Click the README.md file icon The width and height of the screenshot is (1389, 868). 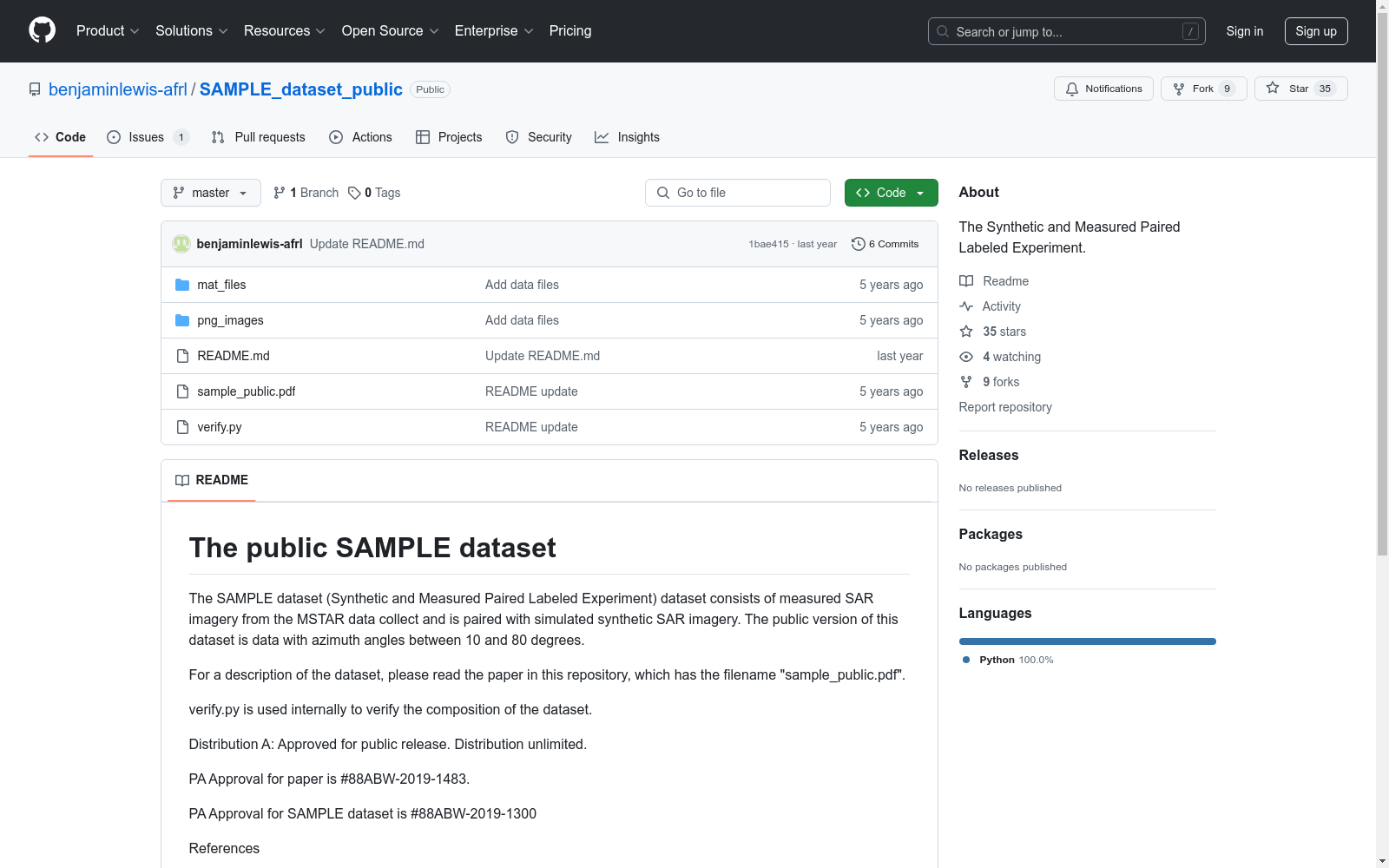[x=182, y=356]
